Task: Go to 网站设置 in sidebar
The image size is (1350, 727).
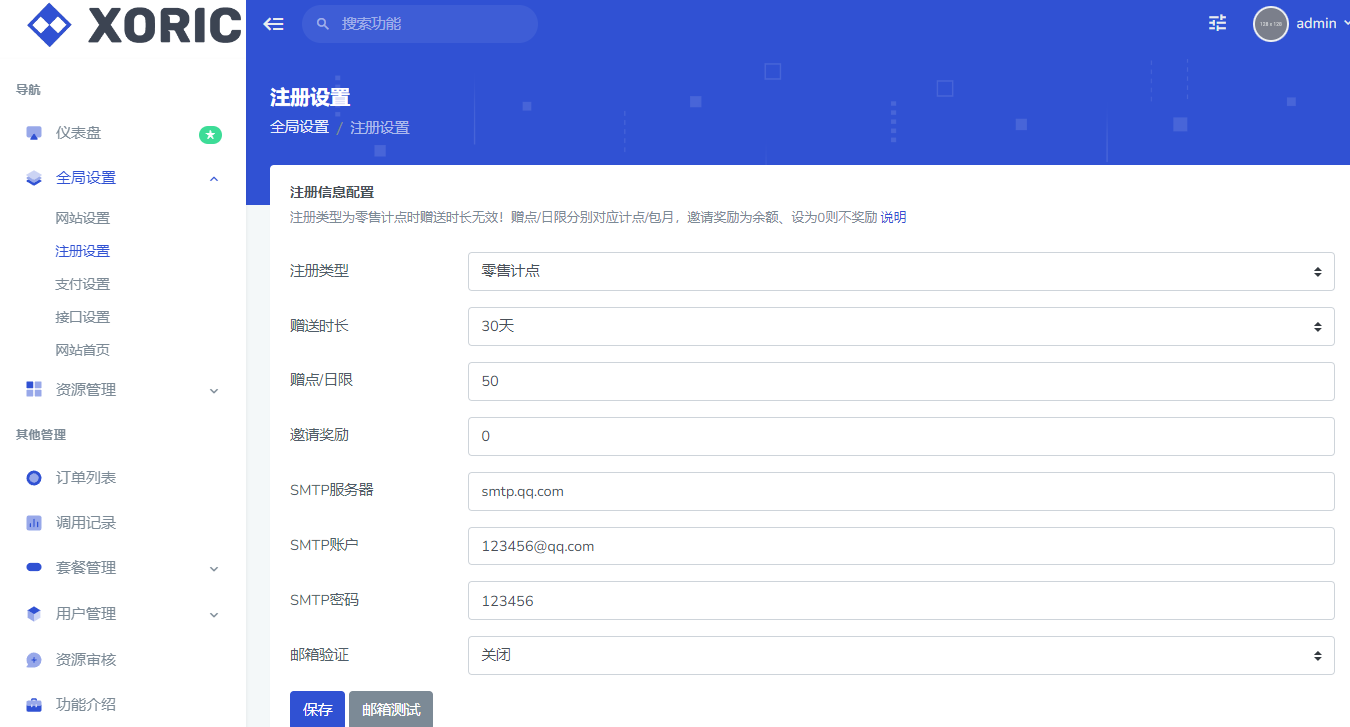Action: click(82, 218)
